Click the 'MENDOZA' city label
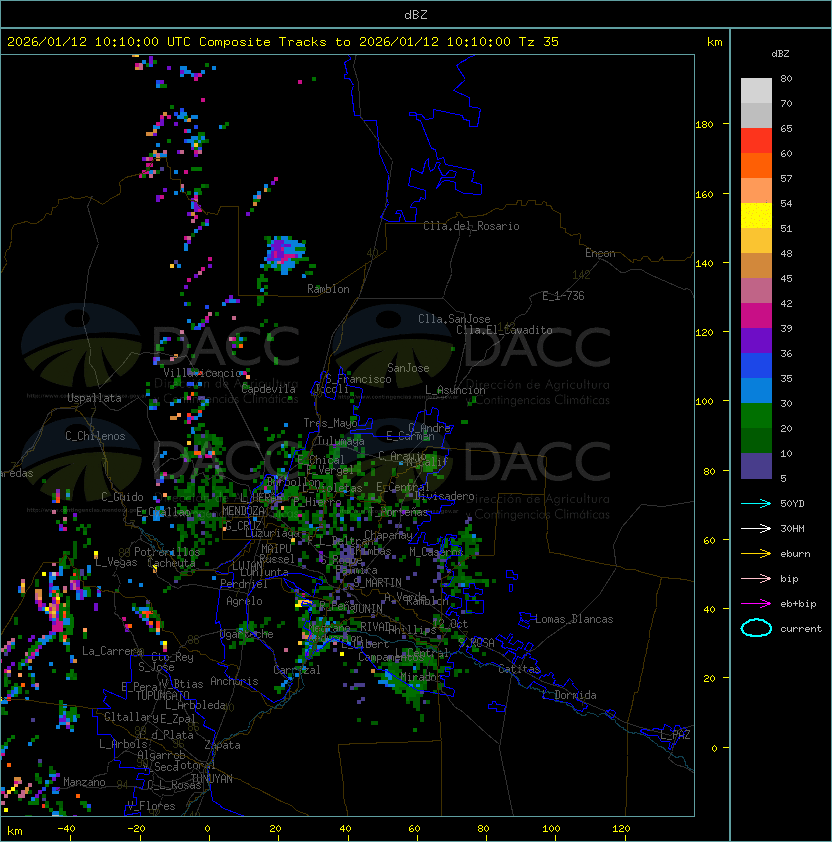This screenshot has height=842, width=832. tap(243, 511)
